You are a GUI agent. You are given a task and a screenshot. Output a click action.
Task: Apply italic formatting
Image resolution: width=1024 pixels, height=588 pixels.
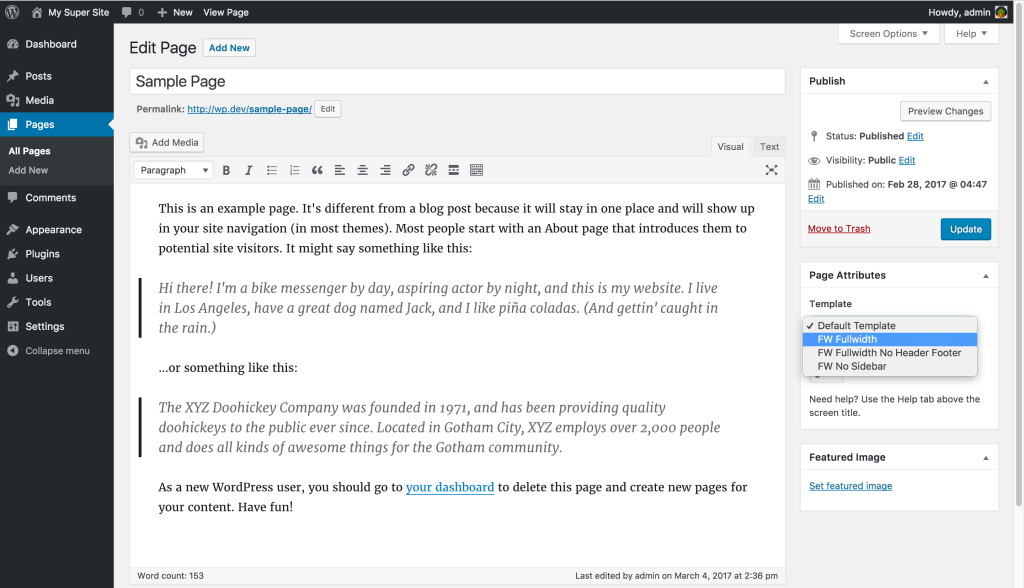click(248, 170)
